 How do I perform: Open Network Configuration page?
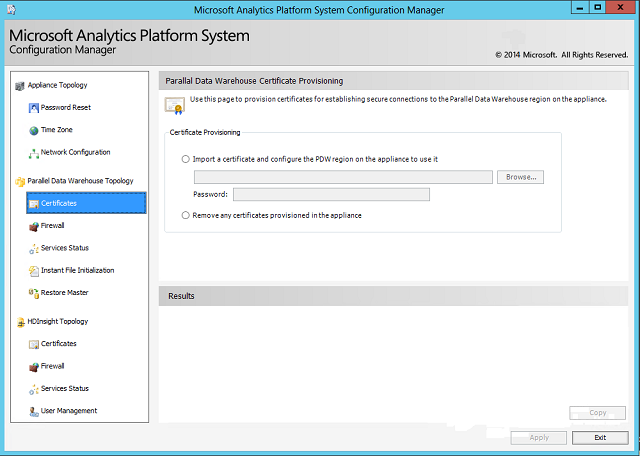(x=76, y=152)
